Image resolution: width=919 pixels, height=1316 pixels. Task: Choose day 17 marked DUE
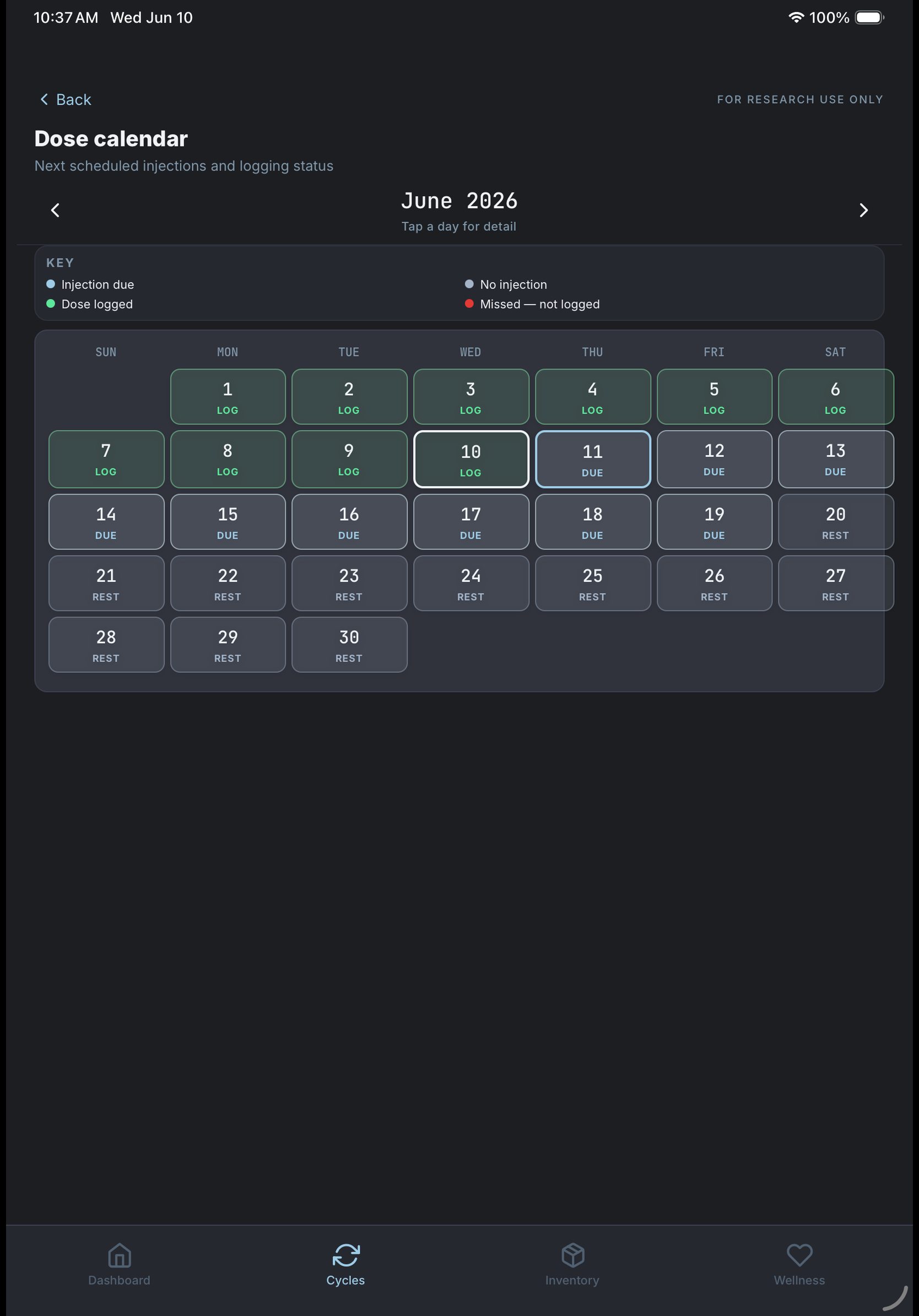[x=471, y=521]
